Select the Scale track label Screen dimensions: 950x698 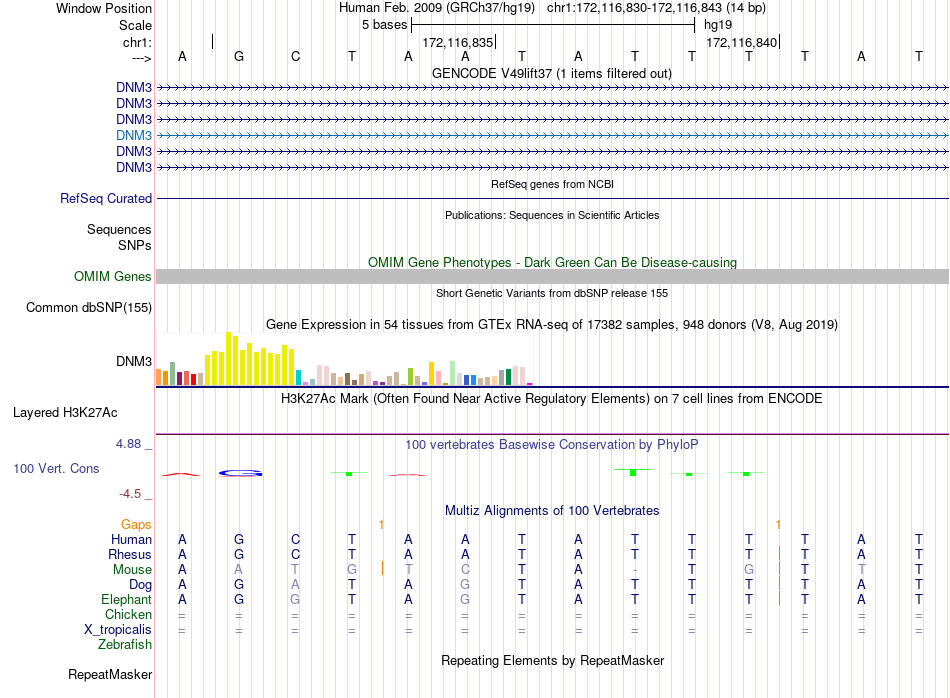[135, 25]
